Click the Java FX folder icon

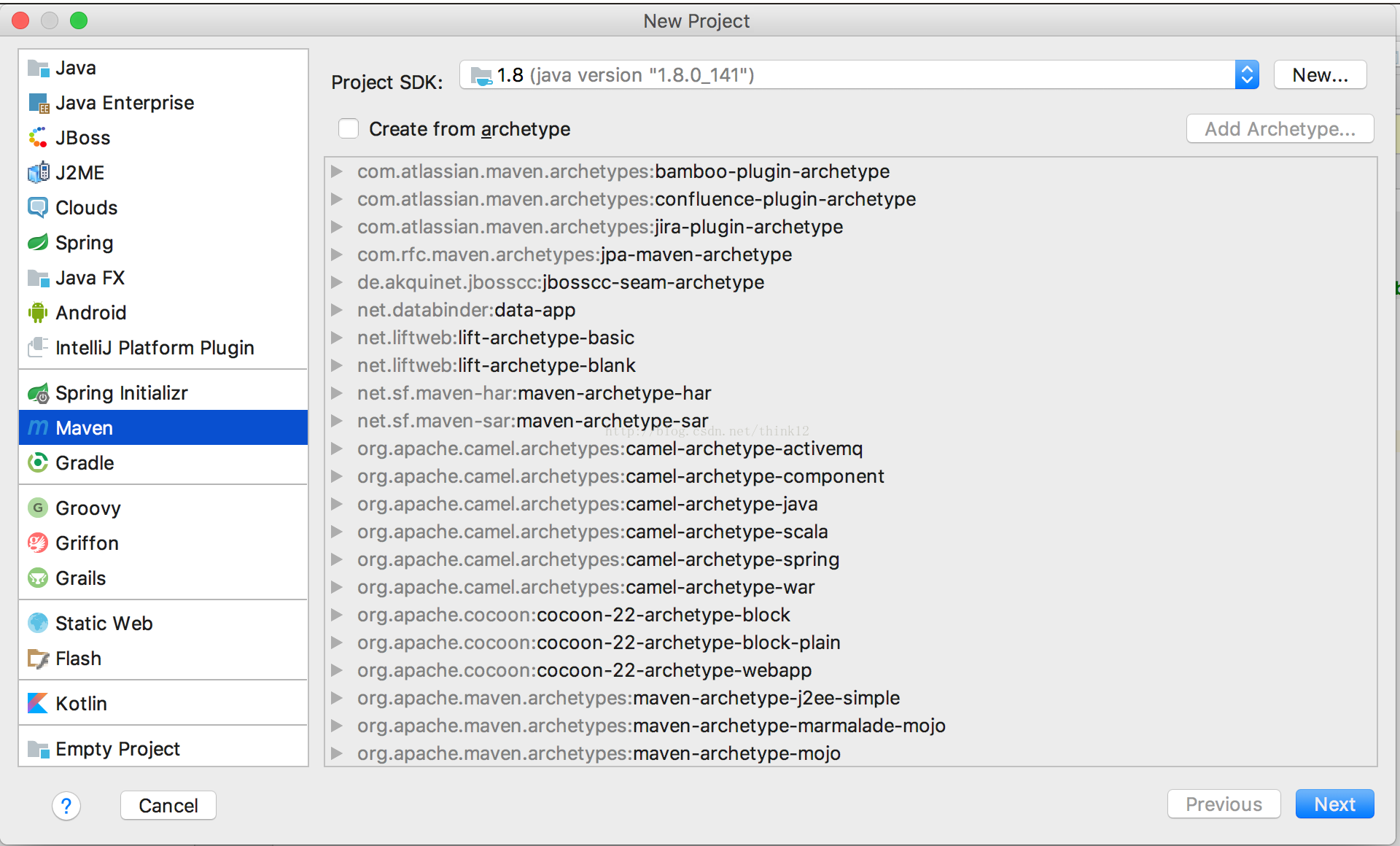(38, 278)
